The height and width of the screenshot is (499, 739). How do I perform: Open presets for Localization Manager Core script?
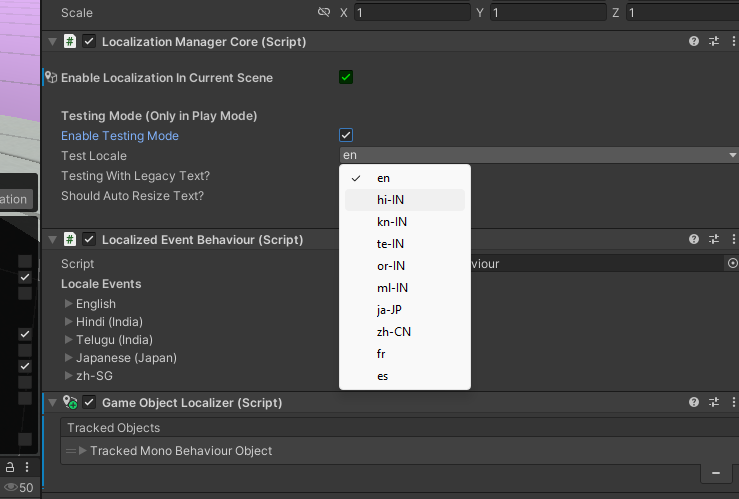(714, 41)
